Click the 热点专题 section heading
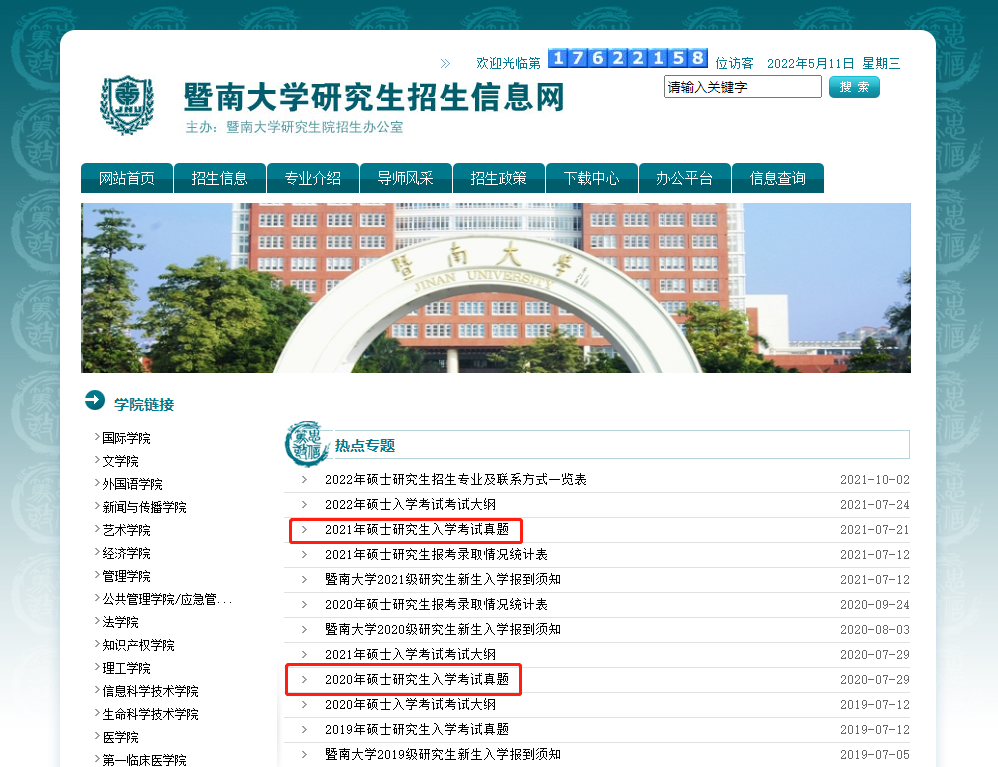This screenshot has width=998, height=767. point(365,446)
